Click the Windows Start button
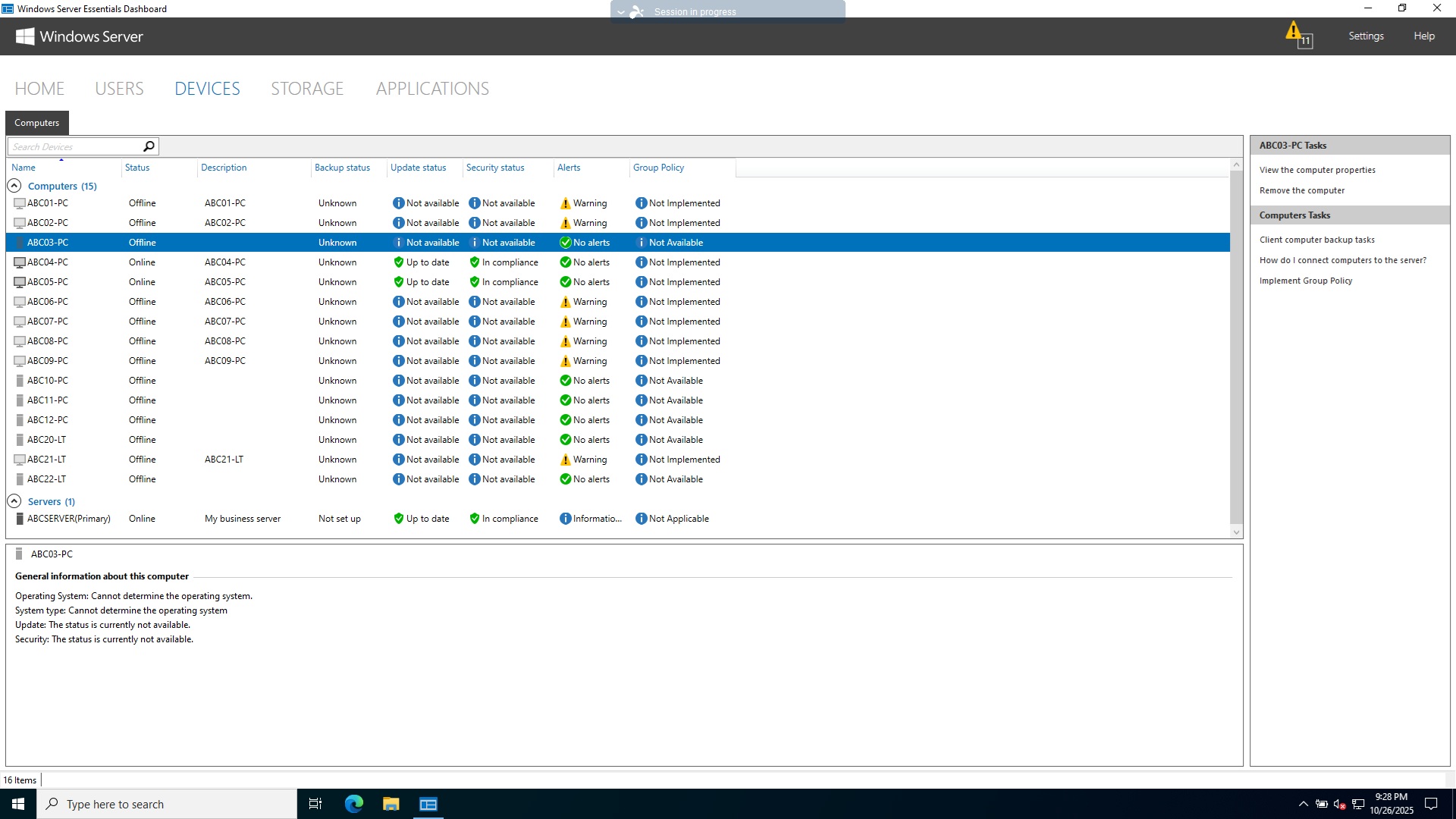This screenshot has width=1456, height=819. pyautogui.click(x=18, y=804)
